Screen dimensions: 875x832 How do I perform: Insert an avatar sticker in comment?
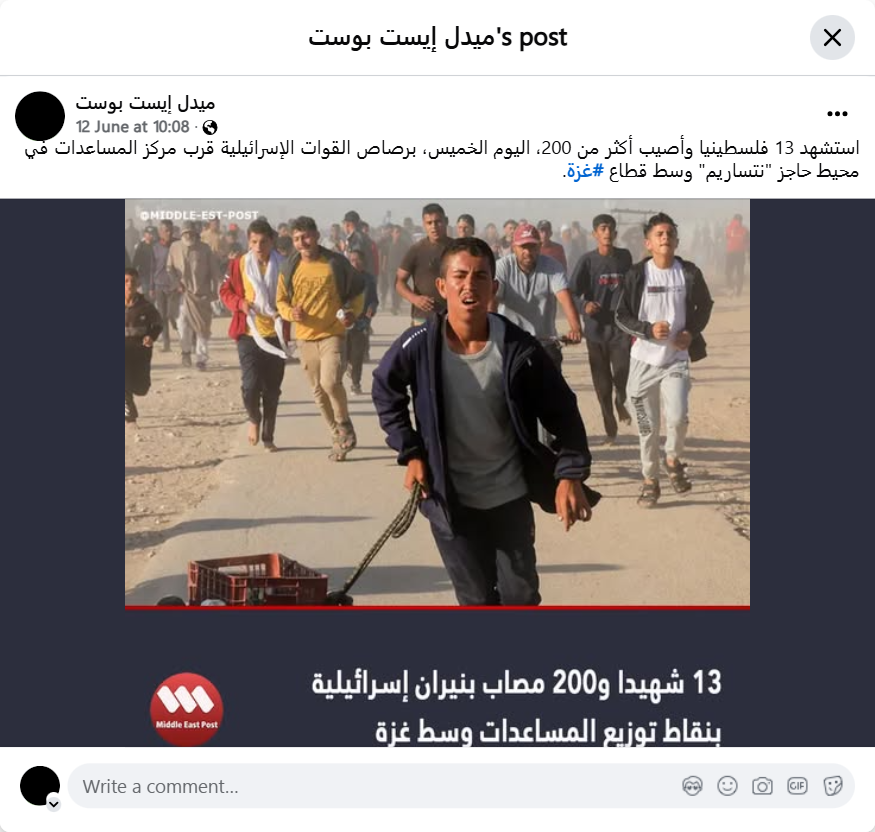click(692, 786)
